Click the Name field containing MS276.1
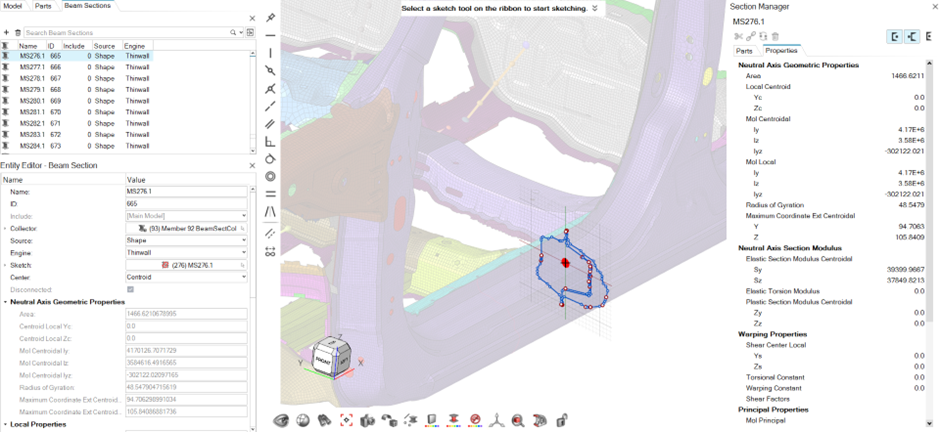Viewport: 940px width, 432px height. pos(186,192)
